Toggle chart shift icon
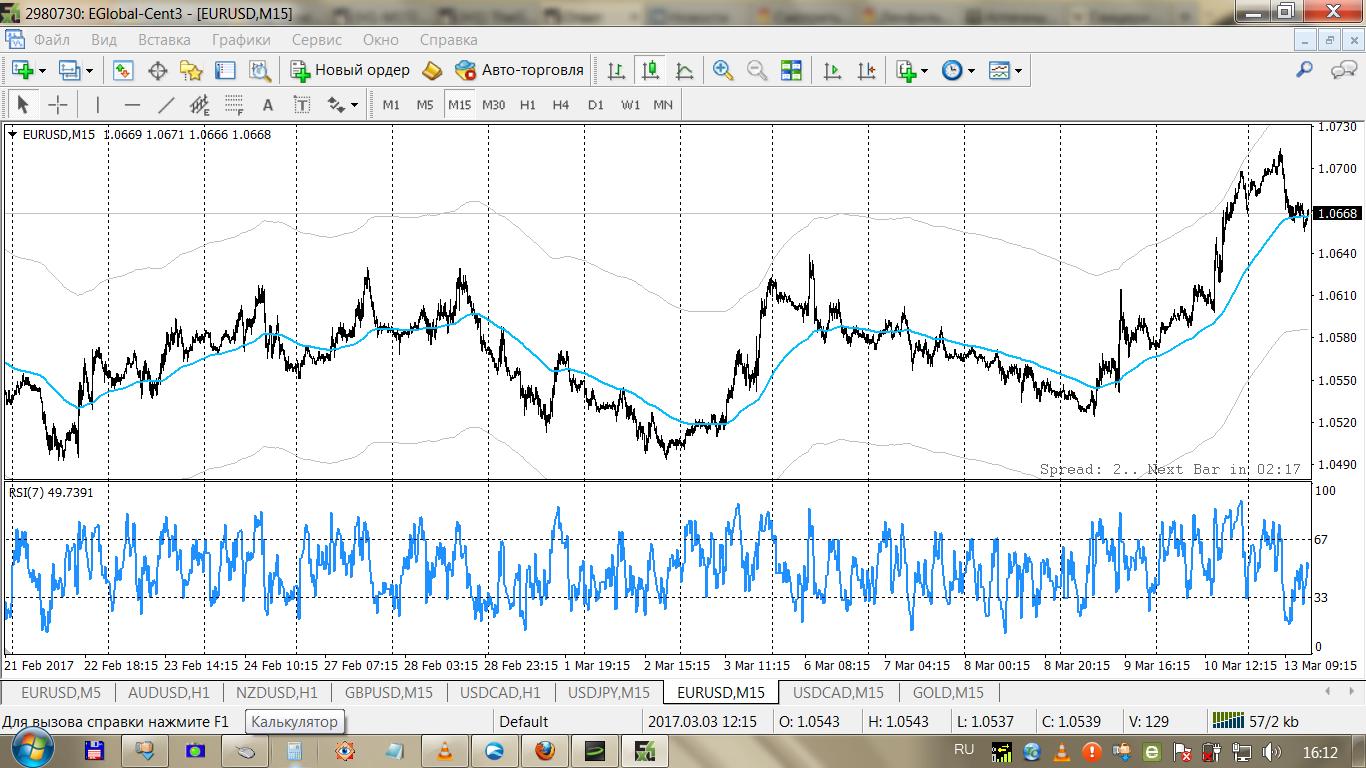The height and width of the screenshot is (768, 1366). tap(866, 70)
